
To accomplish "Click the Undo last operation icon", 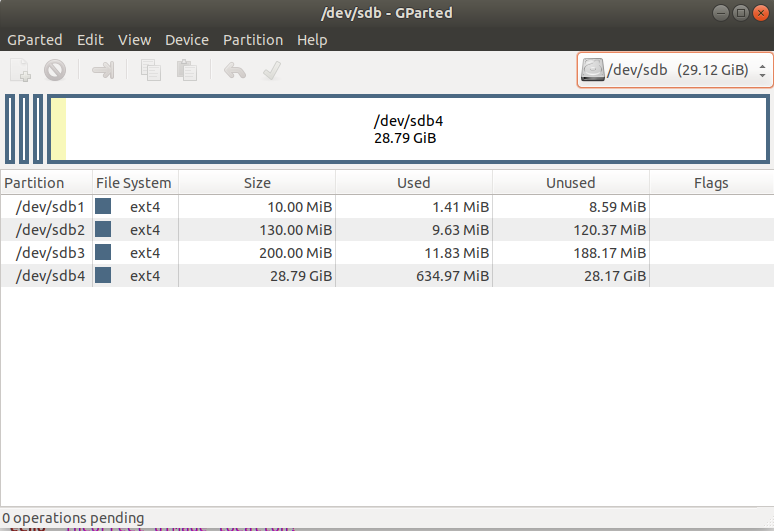I will pos(234,70).
